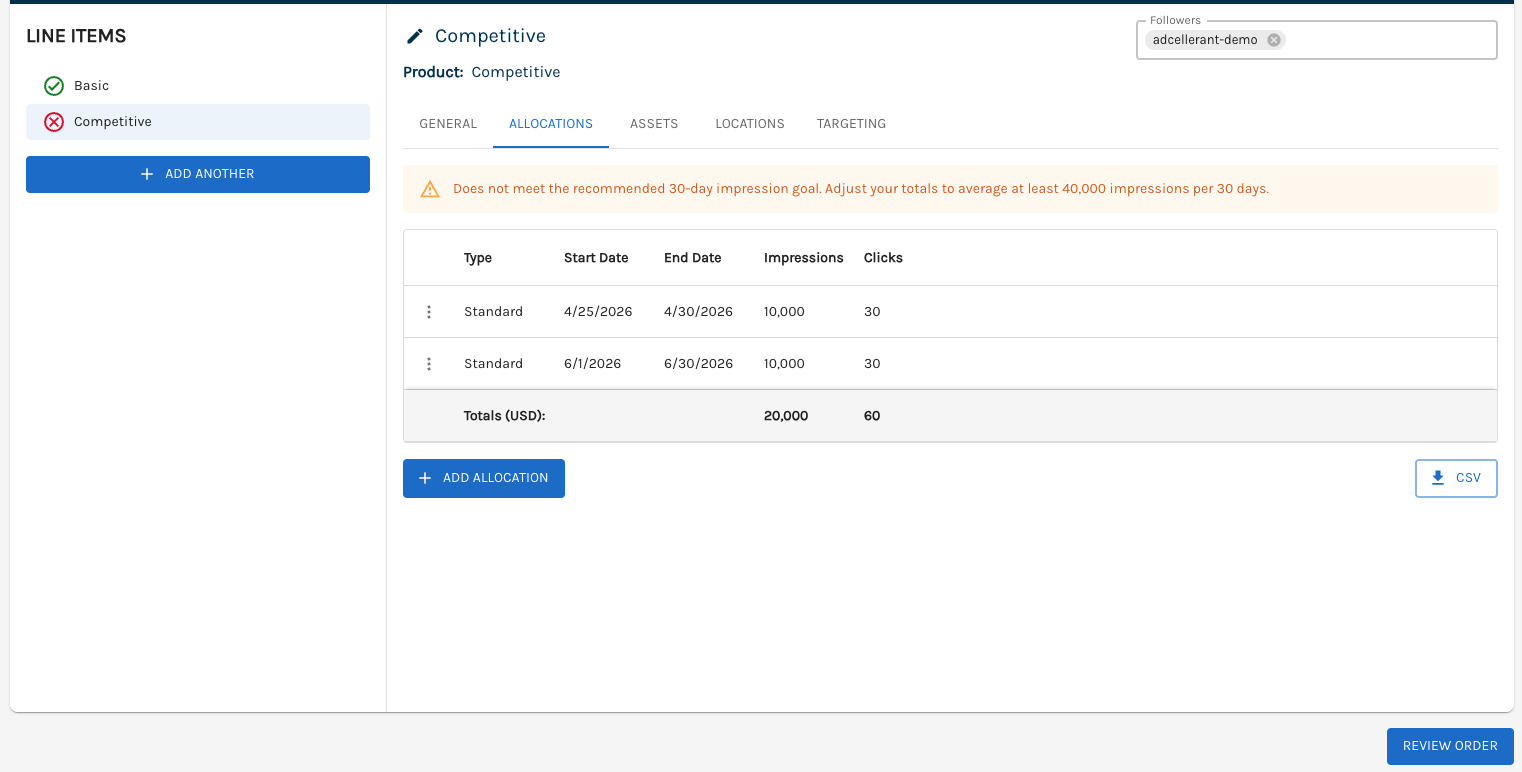Click inside the Followers input field
The image size is (1522, 772).
(x=1390, y=41)
